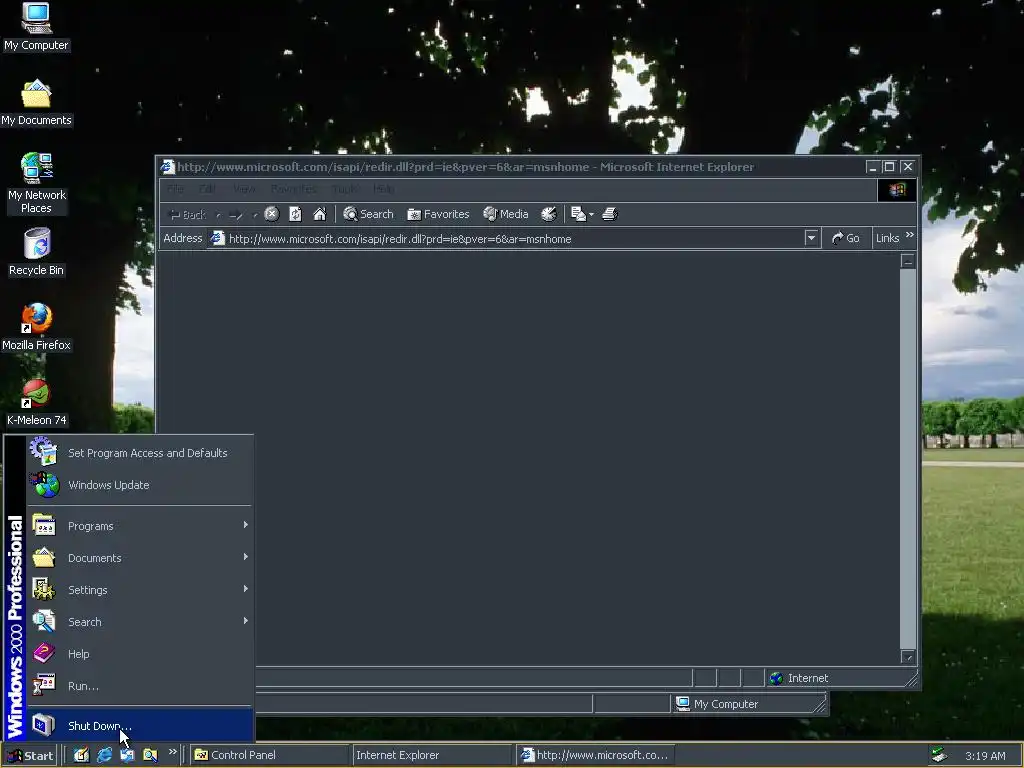Click the Show Desktop quick launch icon
The width and height of the screenshot is (1024, 768).
coord(81,755)
